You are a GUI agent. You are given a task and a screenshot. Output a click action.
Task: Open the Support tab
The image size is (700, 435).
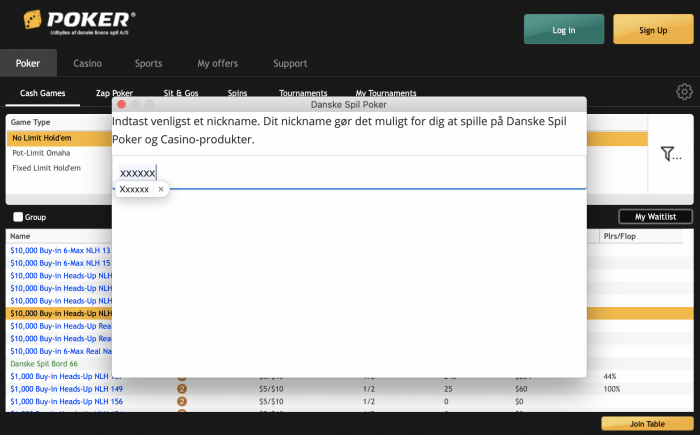pyautogui.click(x=290, y=63)
